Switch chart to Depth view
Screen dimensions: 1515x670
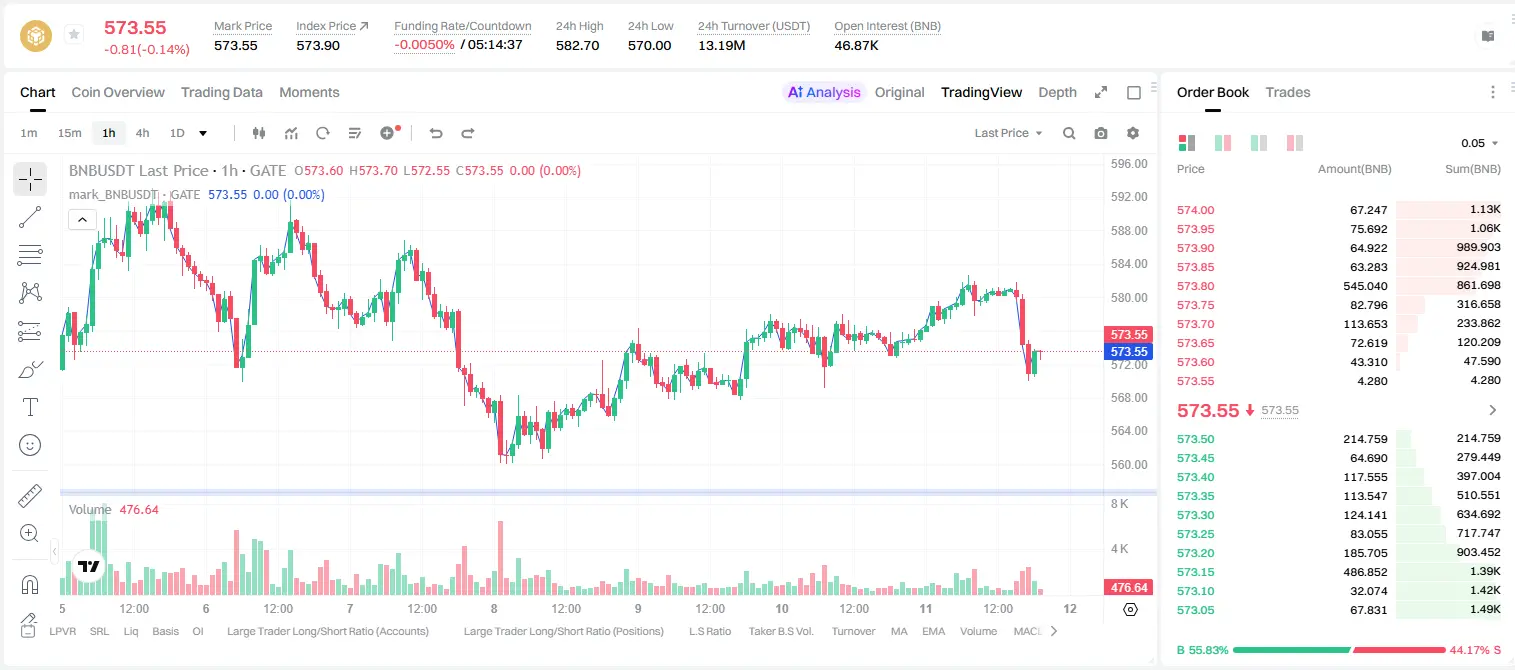[1057, 92]
